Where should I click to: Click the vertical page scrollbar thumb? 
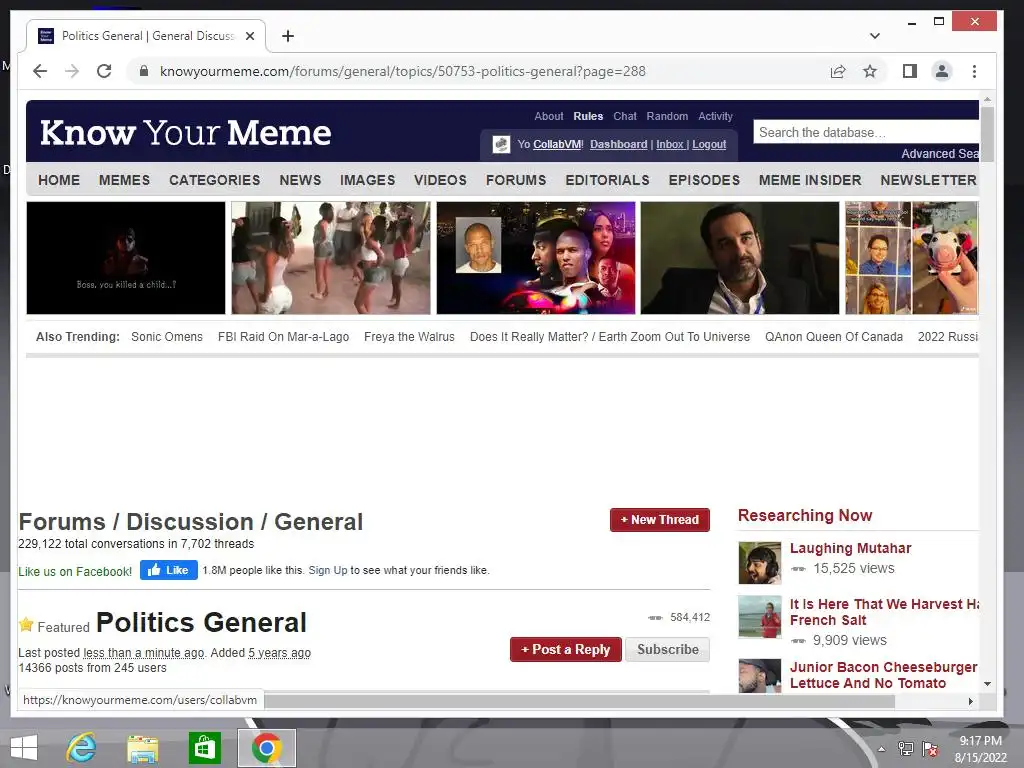pos(987,134)
